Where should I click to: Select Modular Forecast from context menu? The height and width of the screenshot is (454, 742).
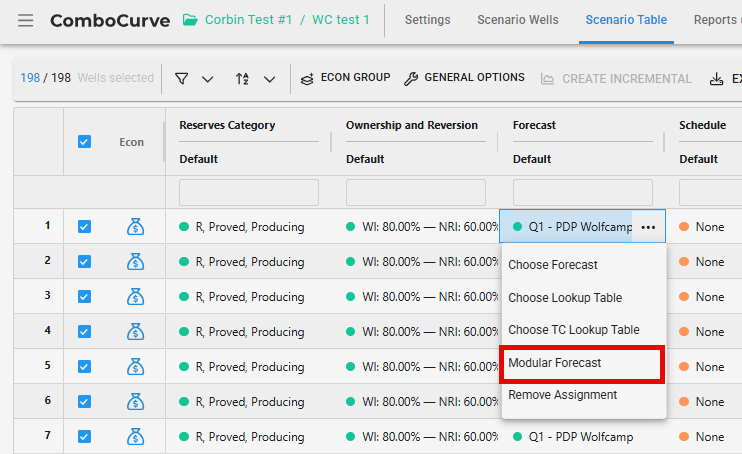coord(555,363)
